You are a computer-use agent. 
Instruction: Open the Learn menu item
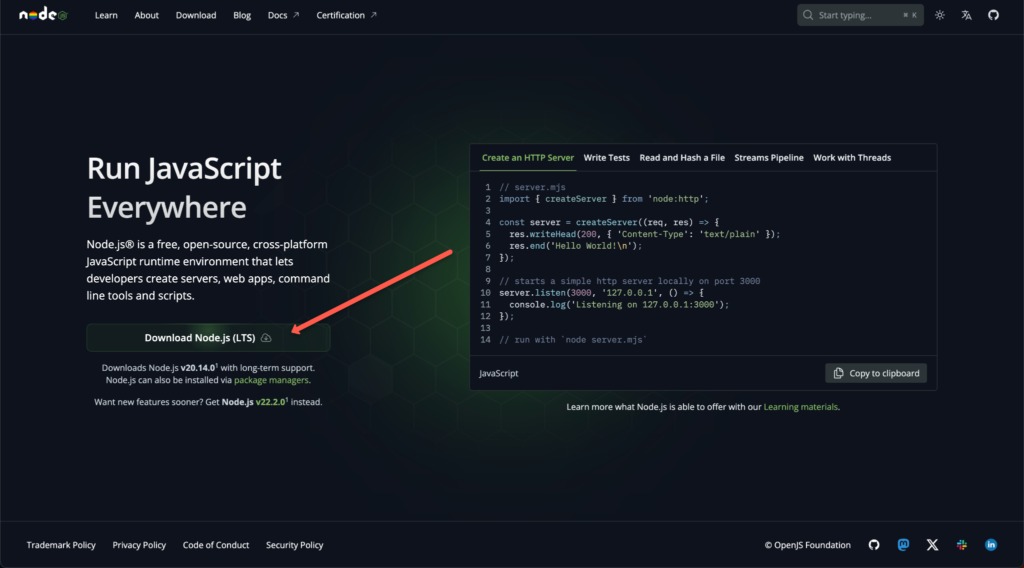coord(106,15)
